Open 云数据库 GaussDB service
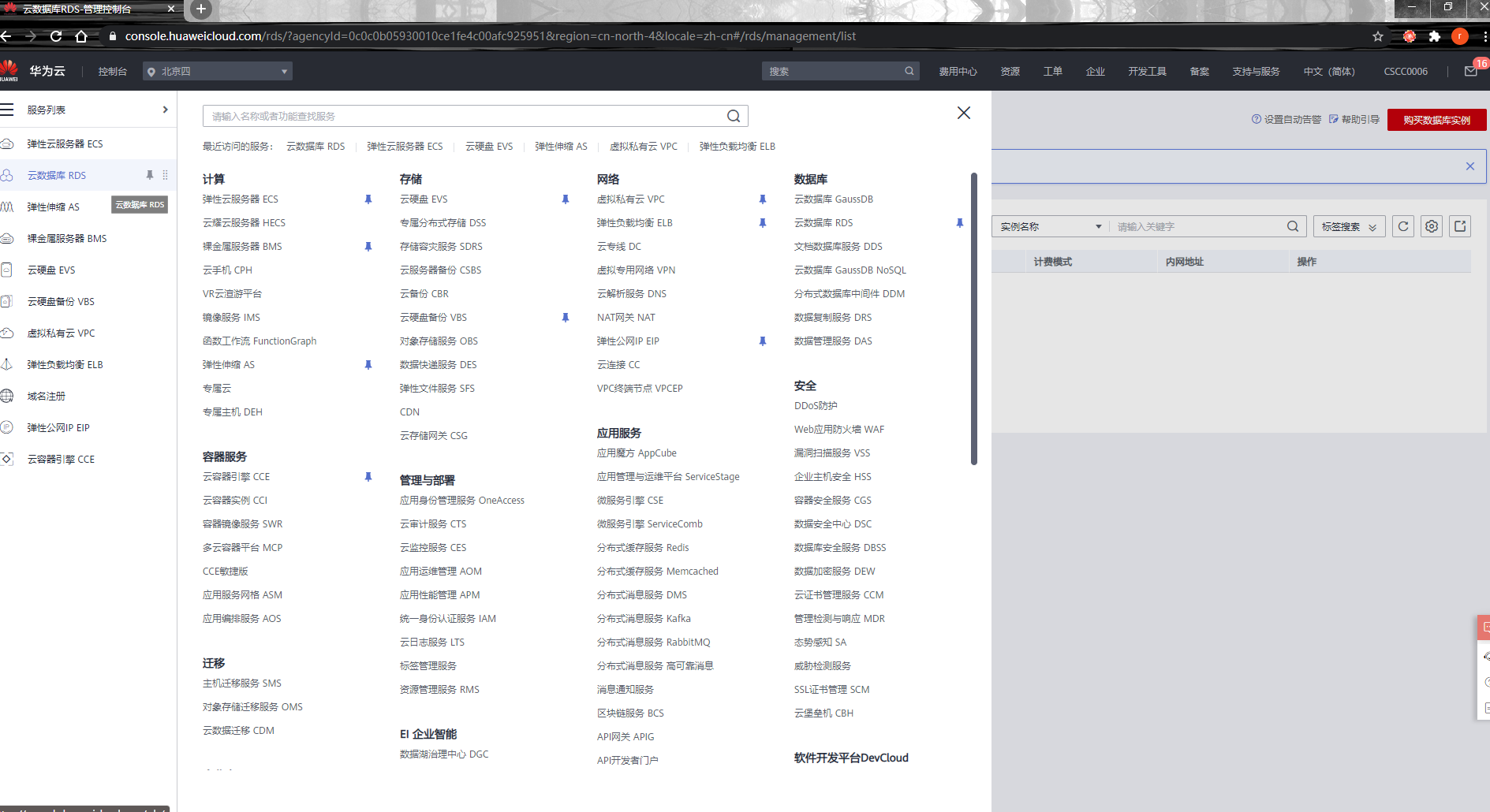The width and height of the screenshot is (1490, 812). (x=834, y=199)
